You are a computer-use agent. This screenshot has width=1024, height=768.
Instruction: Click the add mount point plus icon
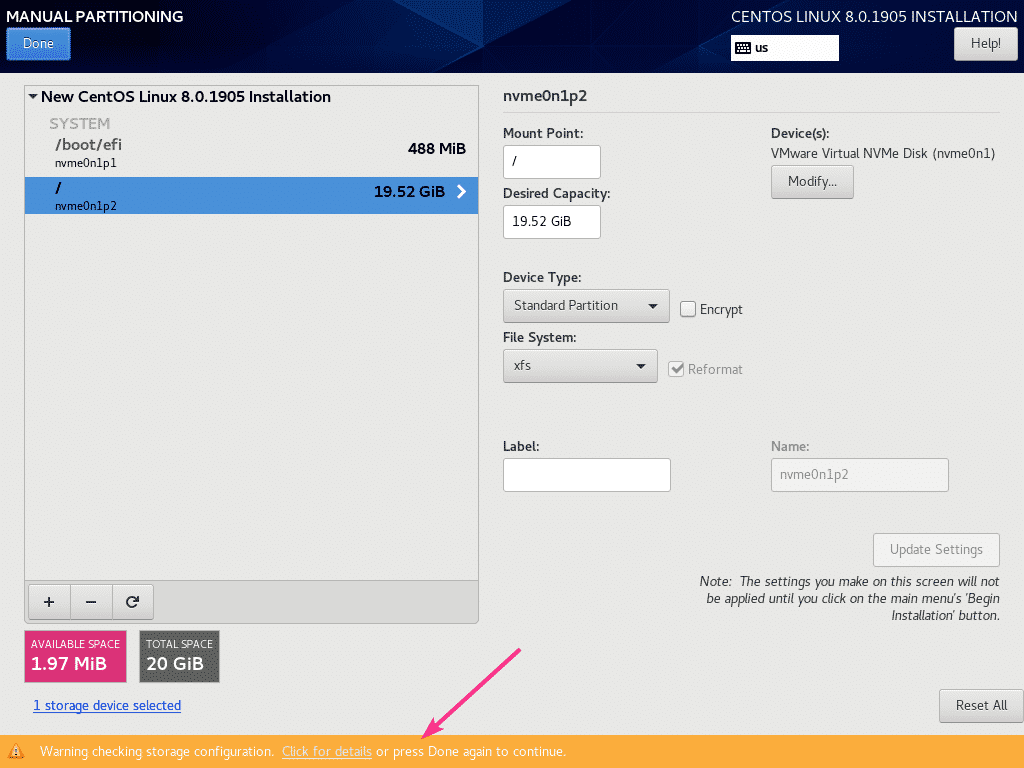pyautogui.click(x=48, y=602)
